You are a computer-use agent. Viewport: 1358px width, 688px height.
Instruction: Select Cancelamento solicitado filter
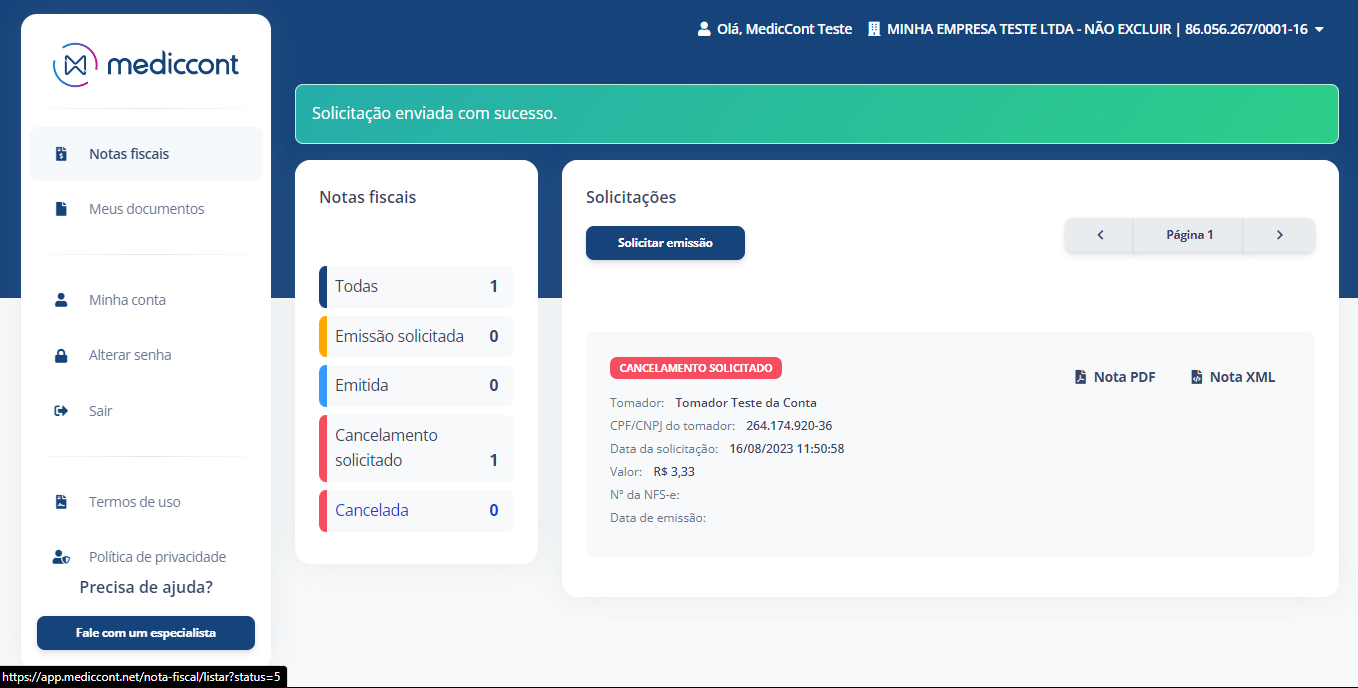pyautogui.click(x=416, y=448)
